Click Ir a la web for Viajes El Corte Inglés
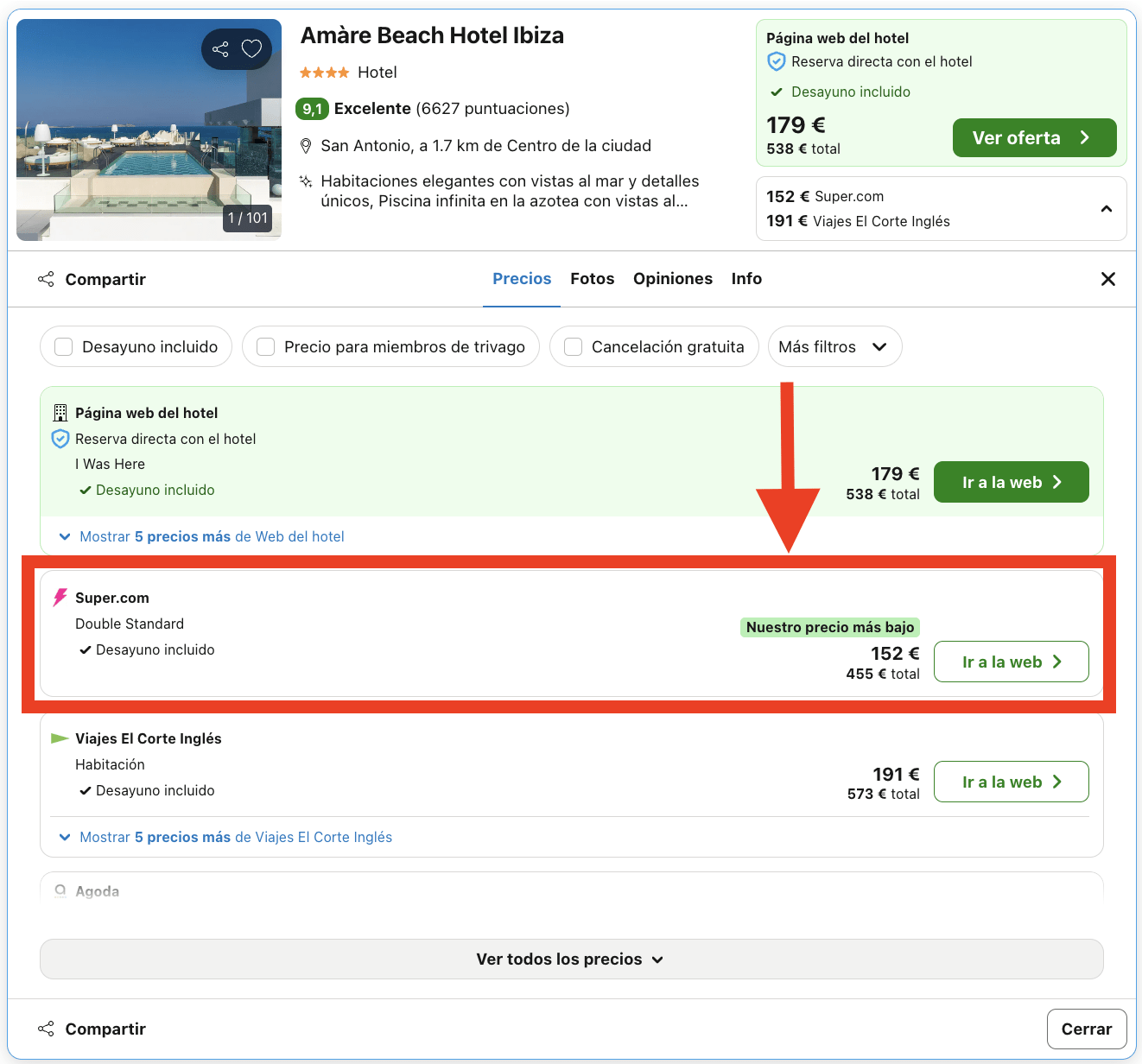This screenshot has height=1064, width=1142. 1011,782
